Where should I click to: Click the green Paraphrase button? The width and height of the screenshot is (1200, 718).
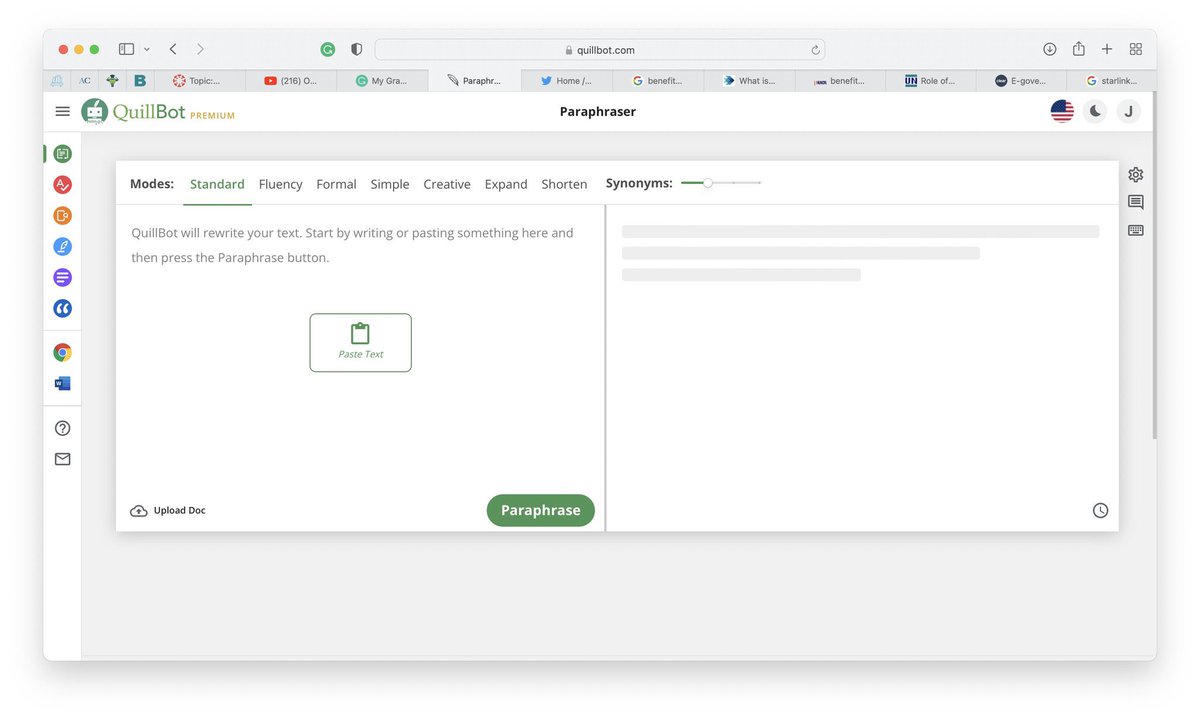(x=541, y=510)
